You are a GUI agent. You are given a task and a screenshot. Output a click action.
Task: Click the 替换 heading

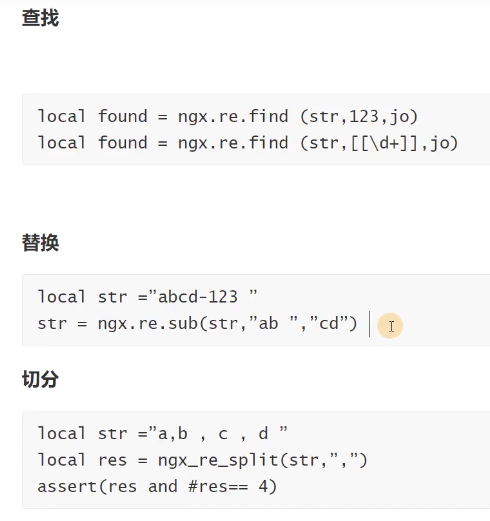[40, 242]
